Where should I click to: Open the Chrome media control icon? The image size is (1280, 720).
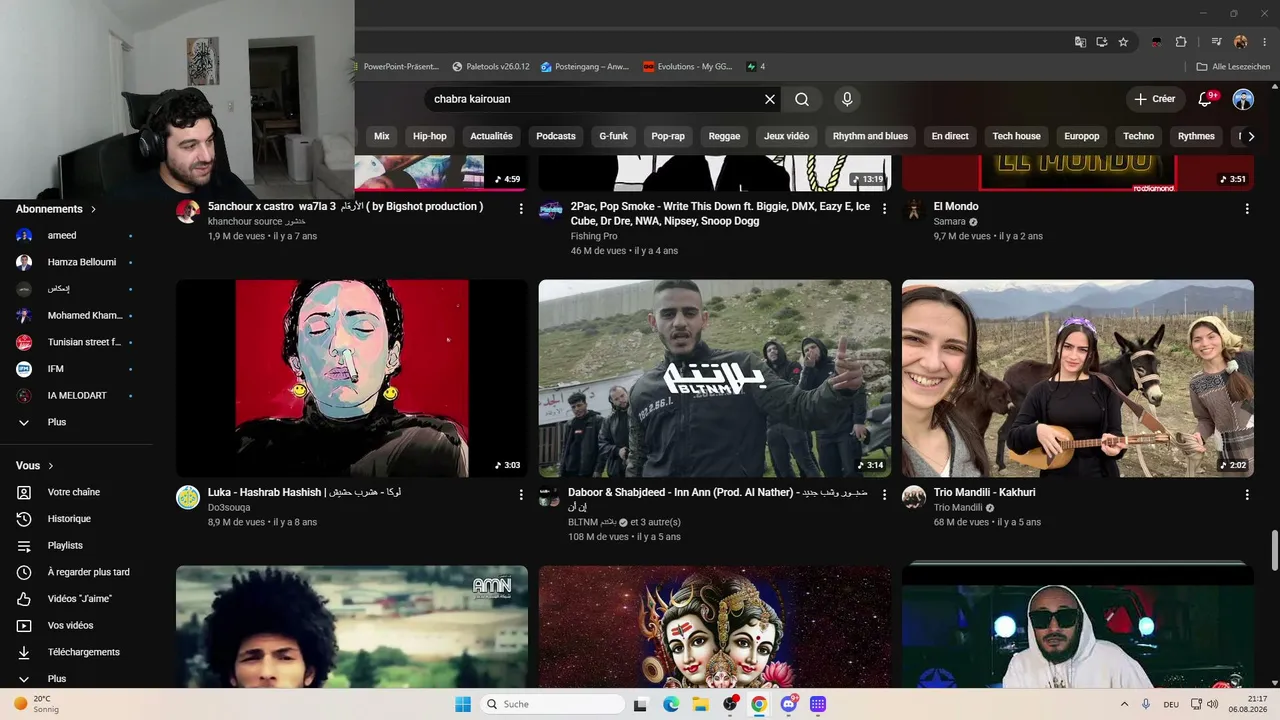[1216, 42]
